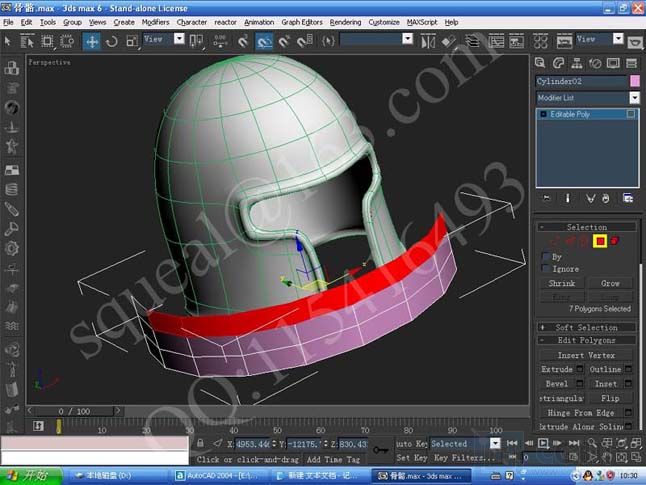Screen dimensions: 646x485
Task: Switch to the Hierarchy command panel
Action: pos(577,63)
